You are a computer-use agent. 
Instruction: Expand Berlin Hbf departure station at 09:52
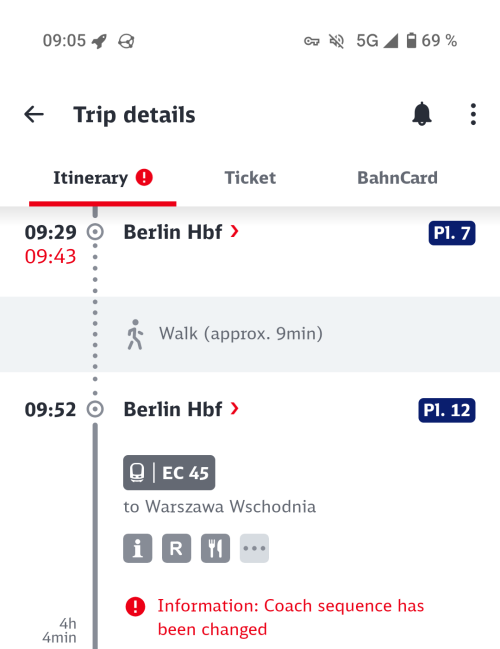pyautogui.click(x=235, y=409)
